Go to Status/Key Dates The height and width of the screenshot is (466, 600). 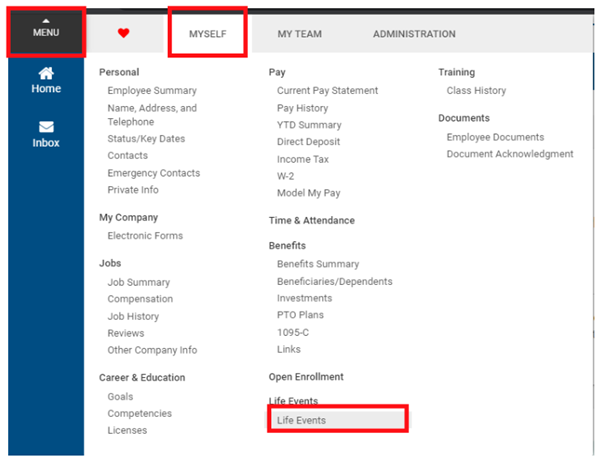click(x=146, y=138)
